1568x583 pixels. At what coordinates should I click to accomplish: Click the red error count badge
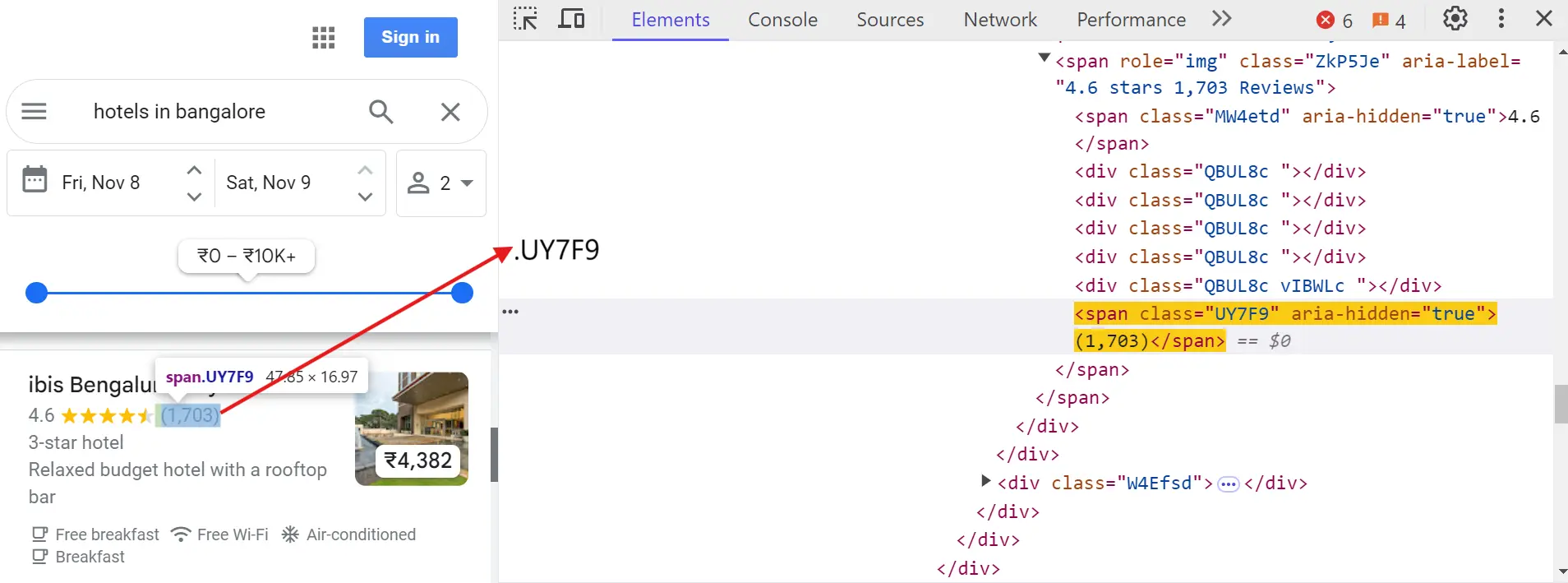(x=1335, y=20)
